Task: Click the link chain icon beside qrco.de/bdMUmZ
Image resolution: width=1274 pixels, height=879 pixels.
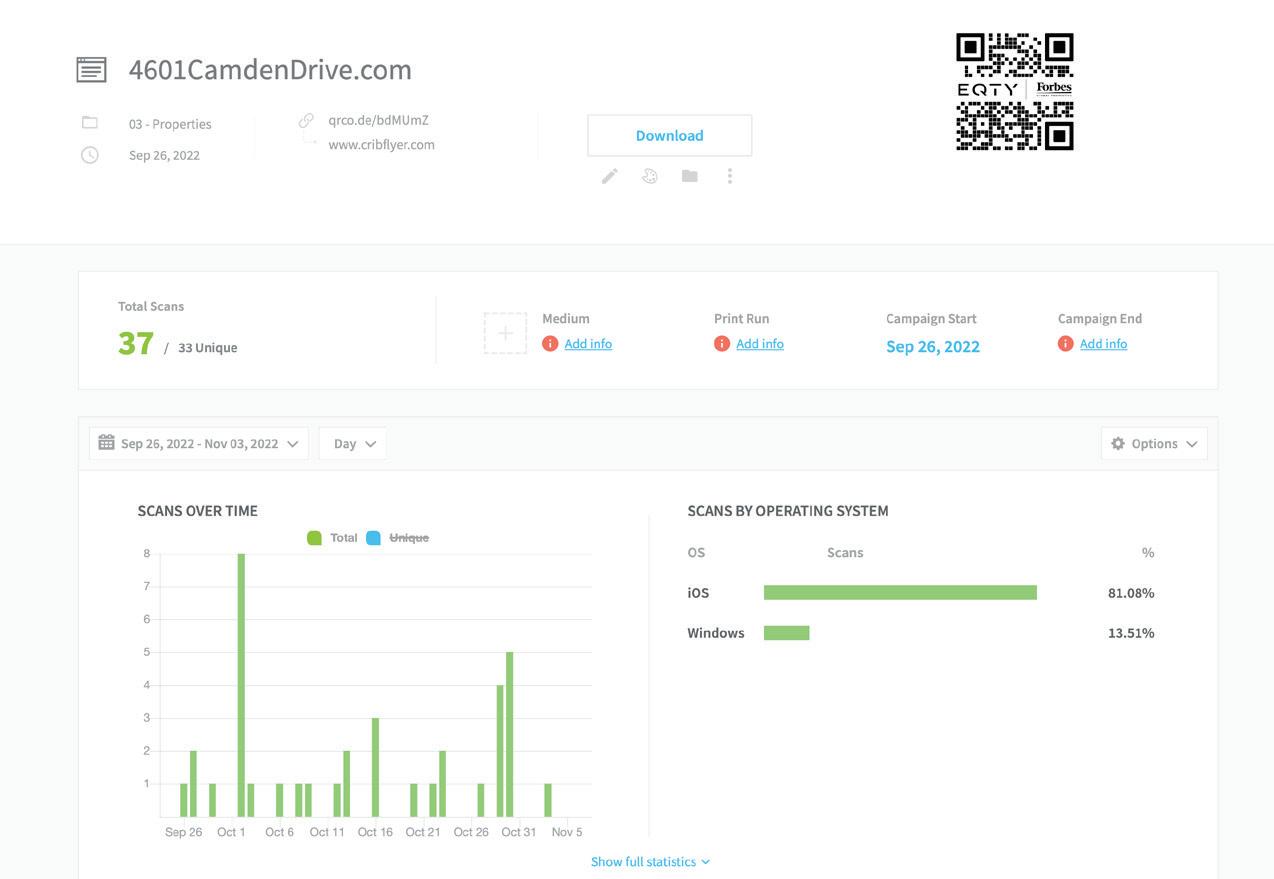Action: (306, 120)
